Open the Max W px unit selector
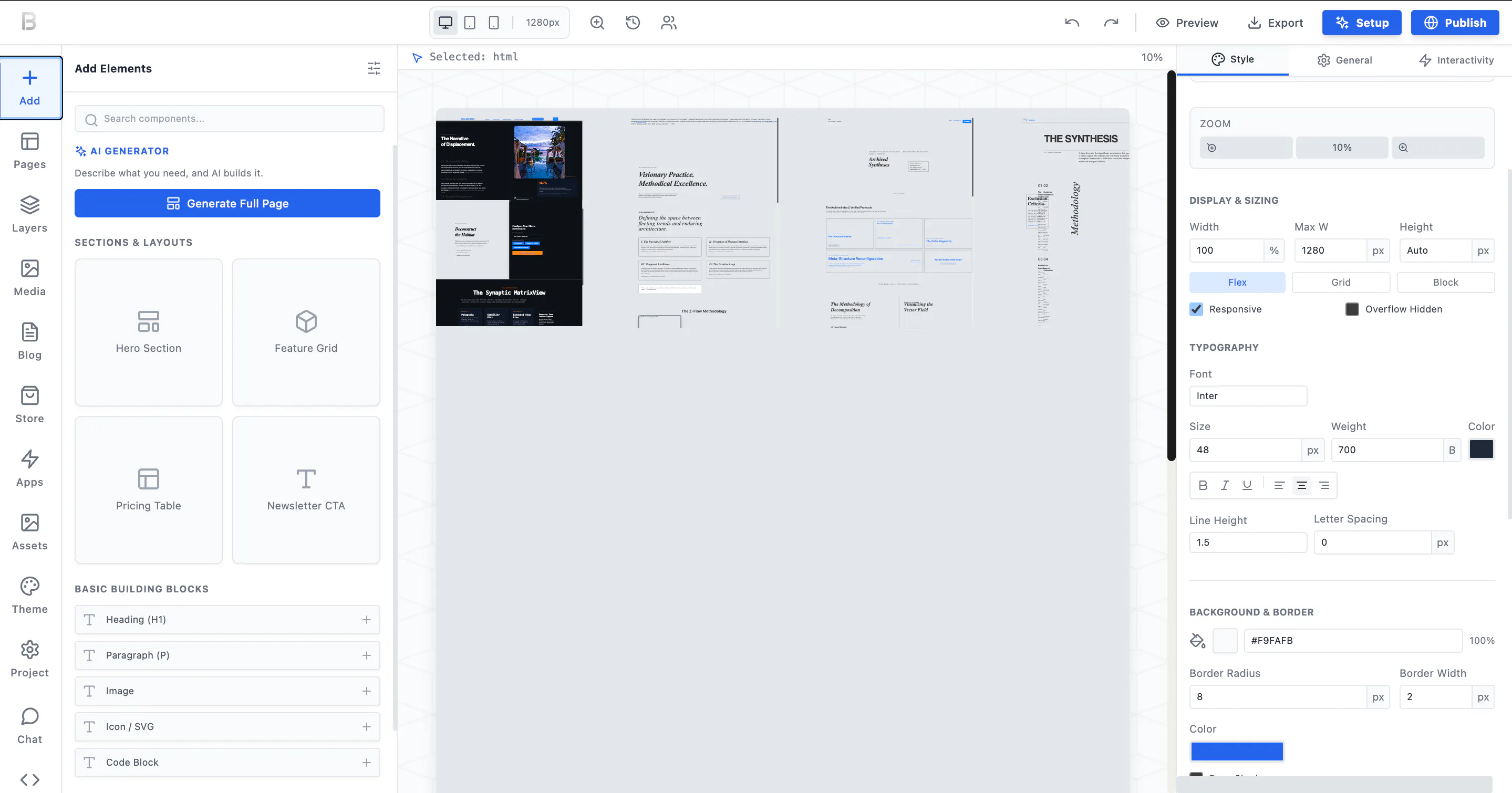 pos(1378,251)
